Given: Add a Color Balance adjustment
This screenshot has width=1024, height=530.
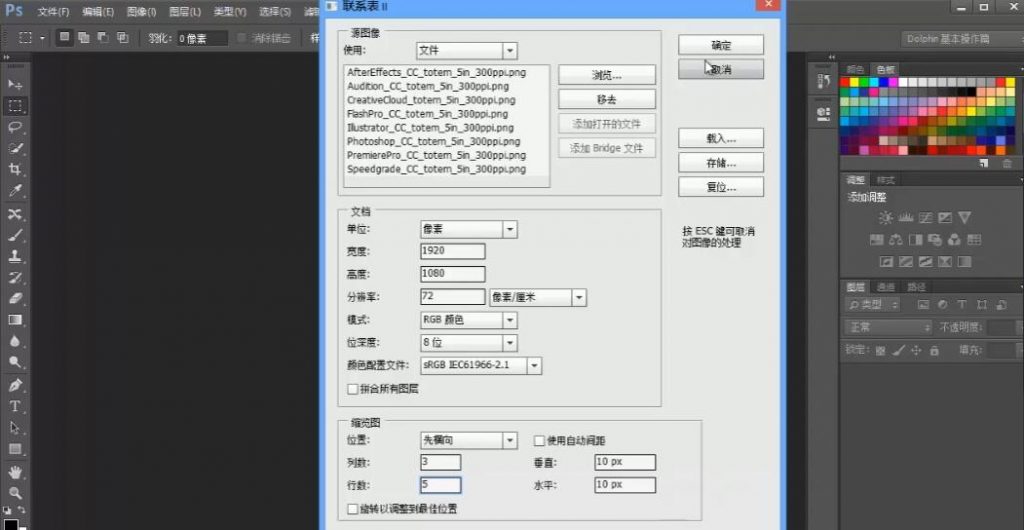Looking at the screenshot, I should tap(896, 240).
